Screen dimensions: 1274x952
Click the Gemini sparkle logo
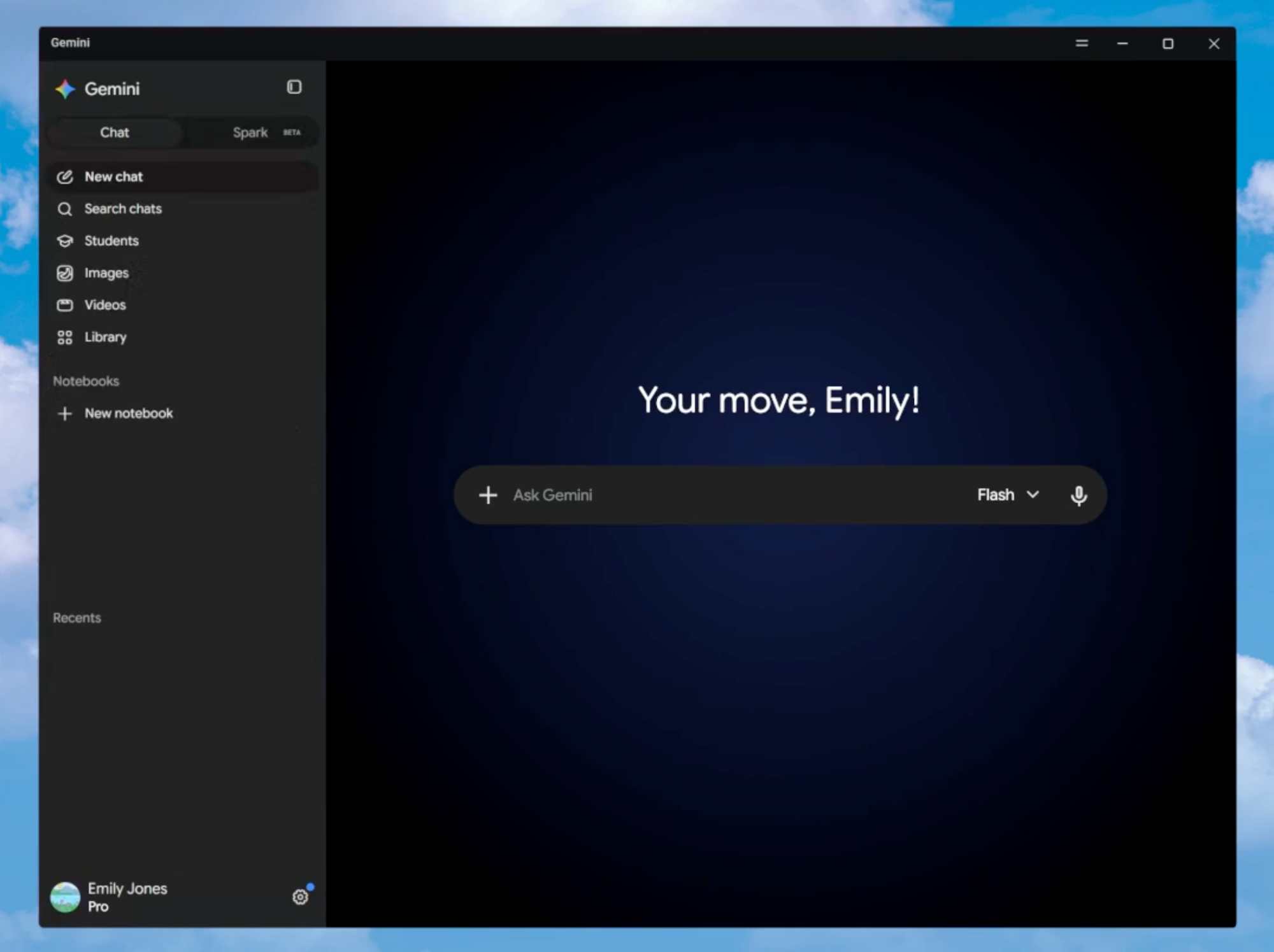(65, 89)
